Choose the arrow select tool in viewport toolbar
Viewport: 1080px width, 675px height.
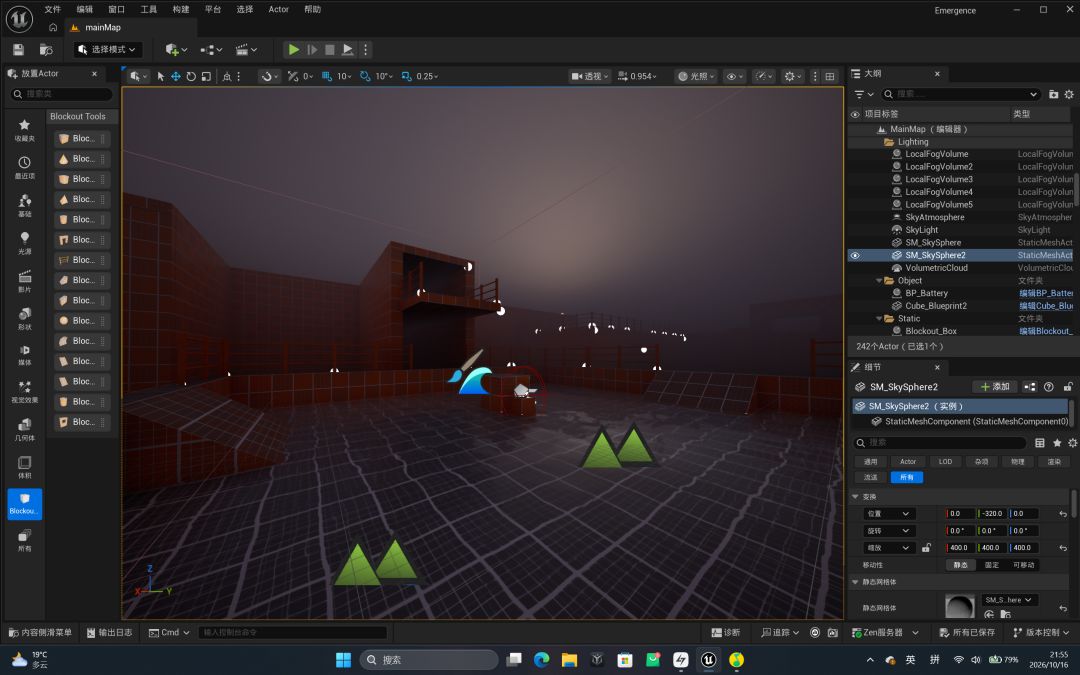[x=160, y=76]
